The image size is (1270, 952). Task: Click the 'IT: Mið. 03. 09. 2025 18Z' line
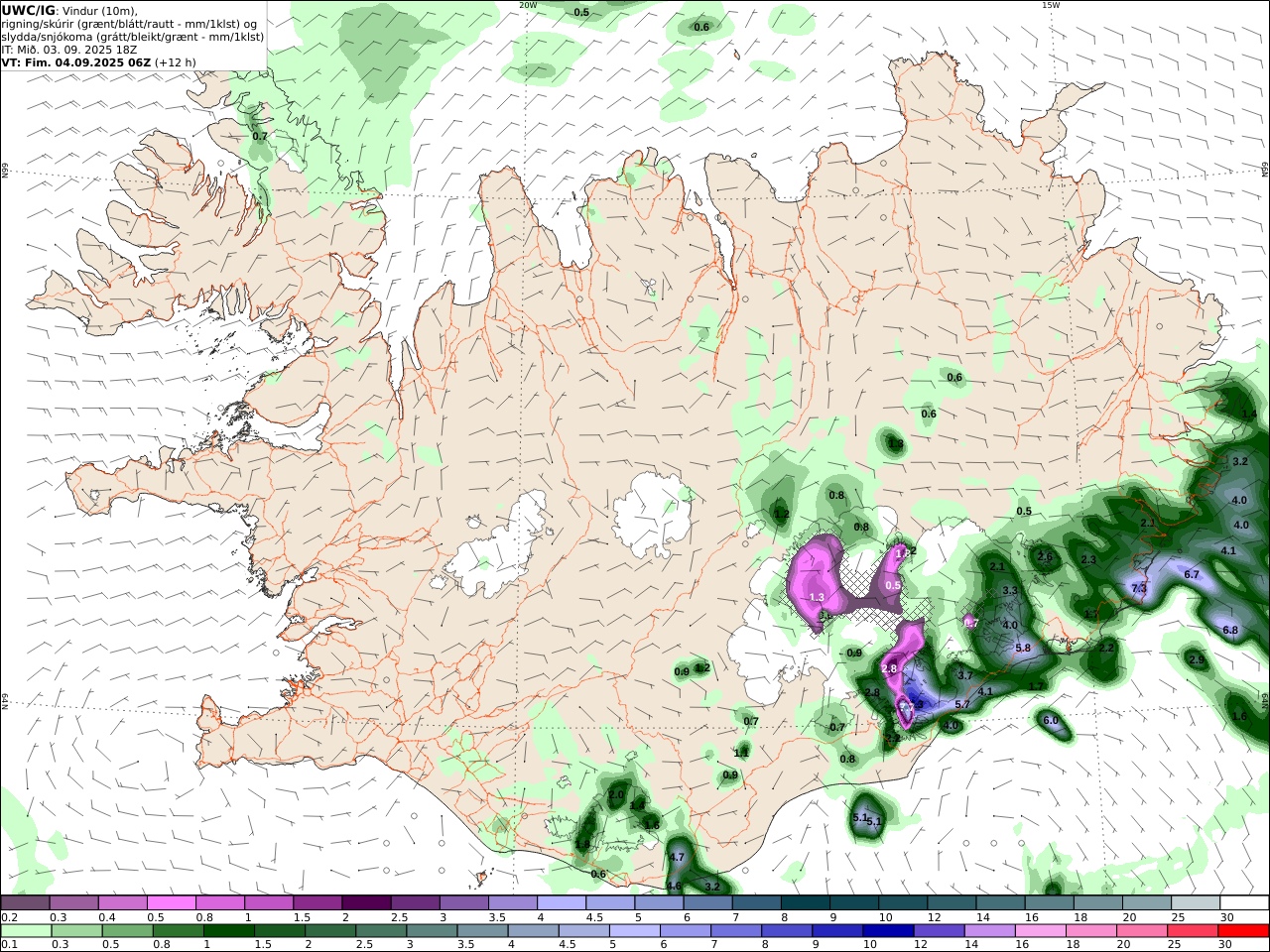click(69, 49)
